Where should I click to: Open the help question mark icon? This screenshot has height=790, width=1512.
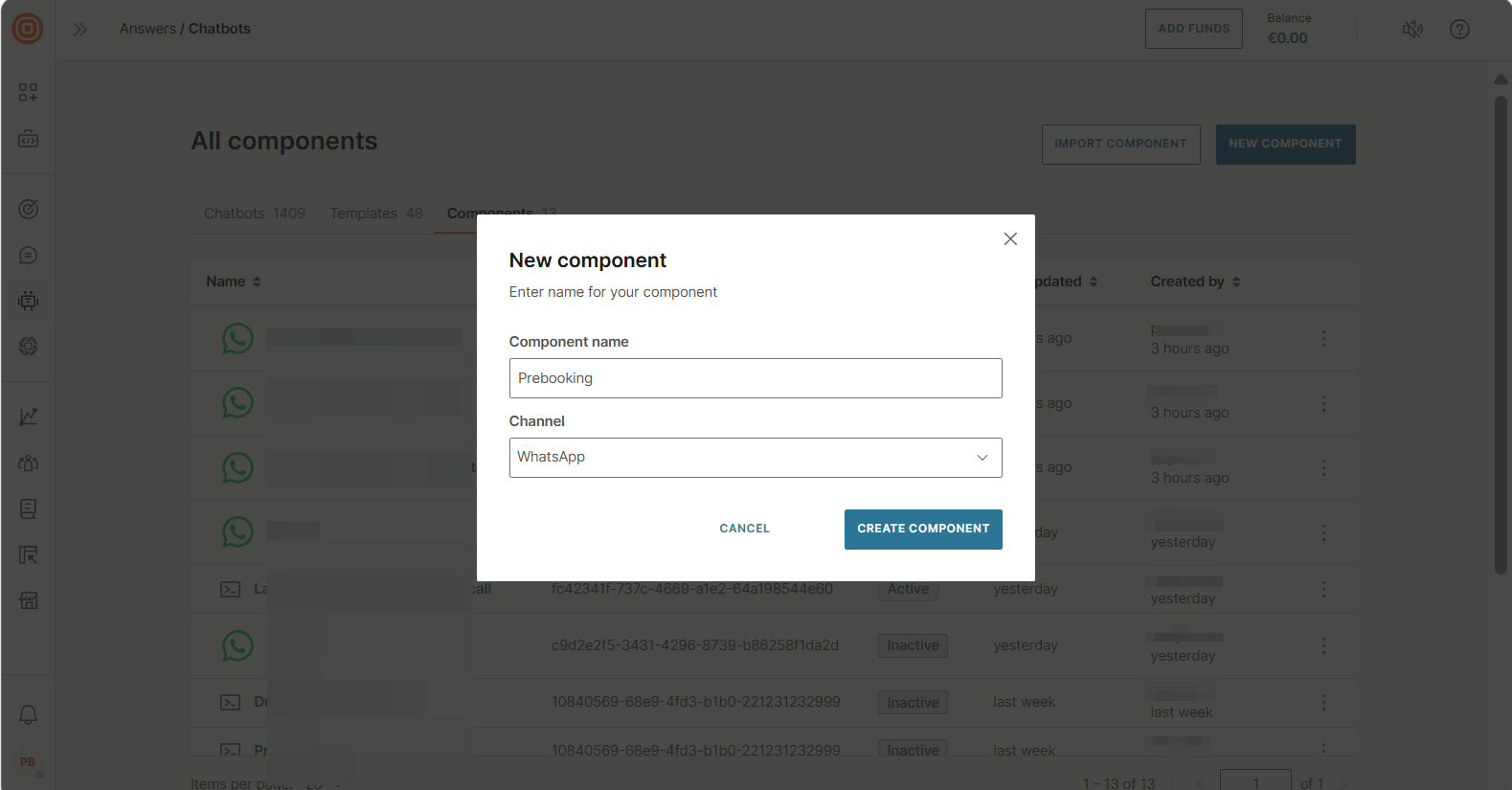1459,30
